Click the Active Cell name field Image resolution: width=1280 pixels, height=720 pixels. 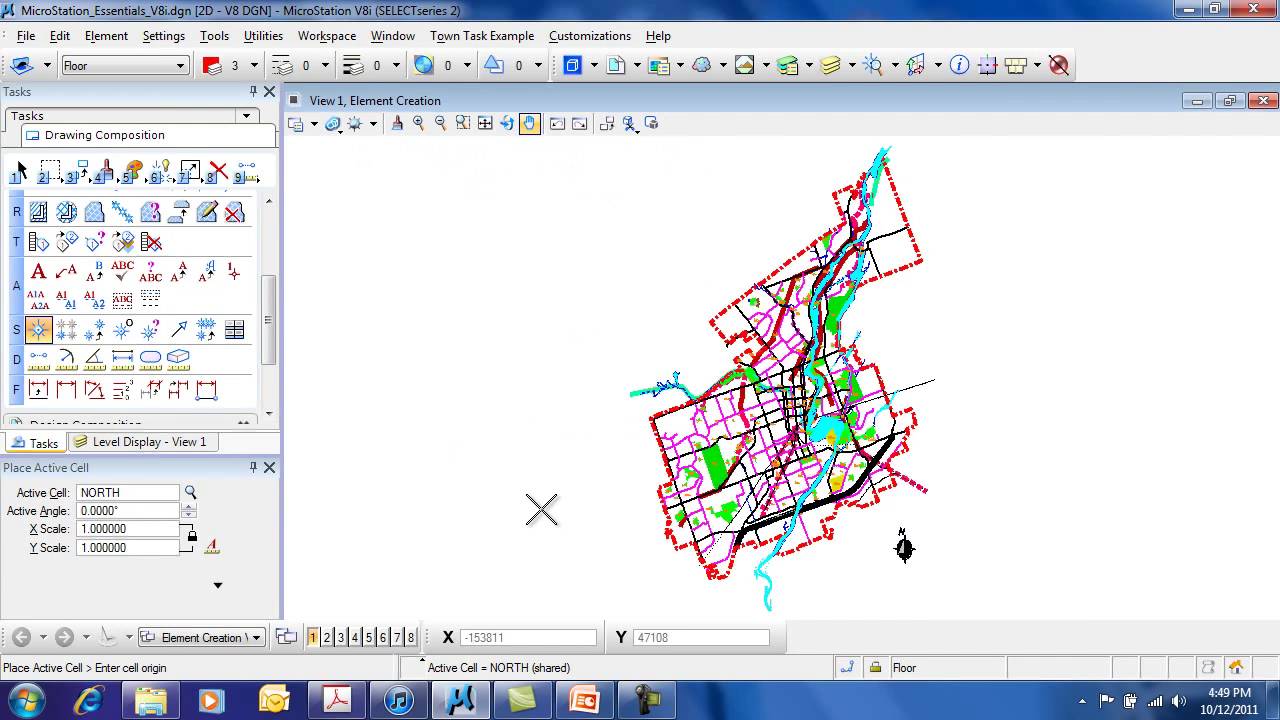pos(128,493)
